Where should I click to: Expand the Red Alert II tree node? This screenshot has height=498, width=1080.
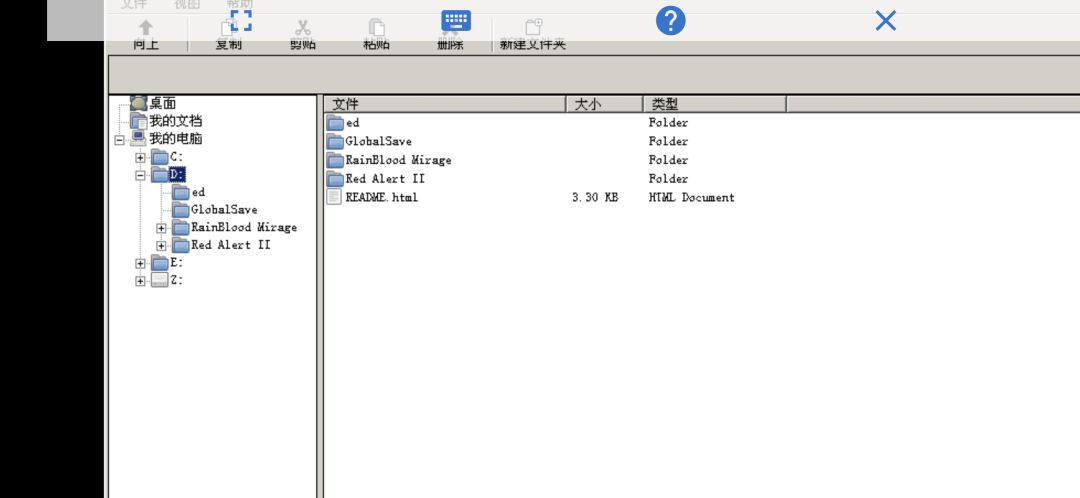161,246
